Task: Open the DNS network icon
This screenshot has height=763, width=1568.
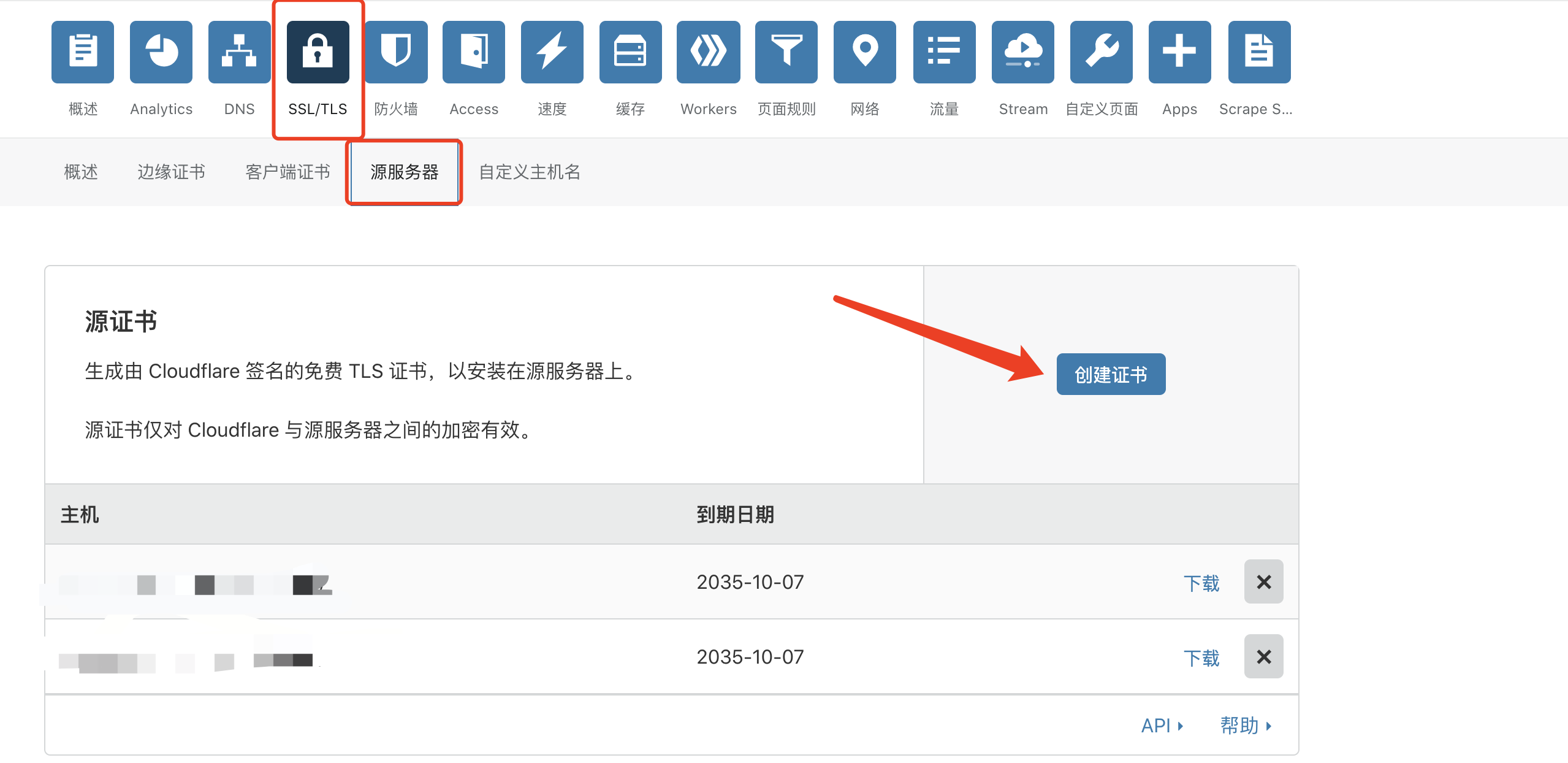Action: pos(239,52)
